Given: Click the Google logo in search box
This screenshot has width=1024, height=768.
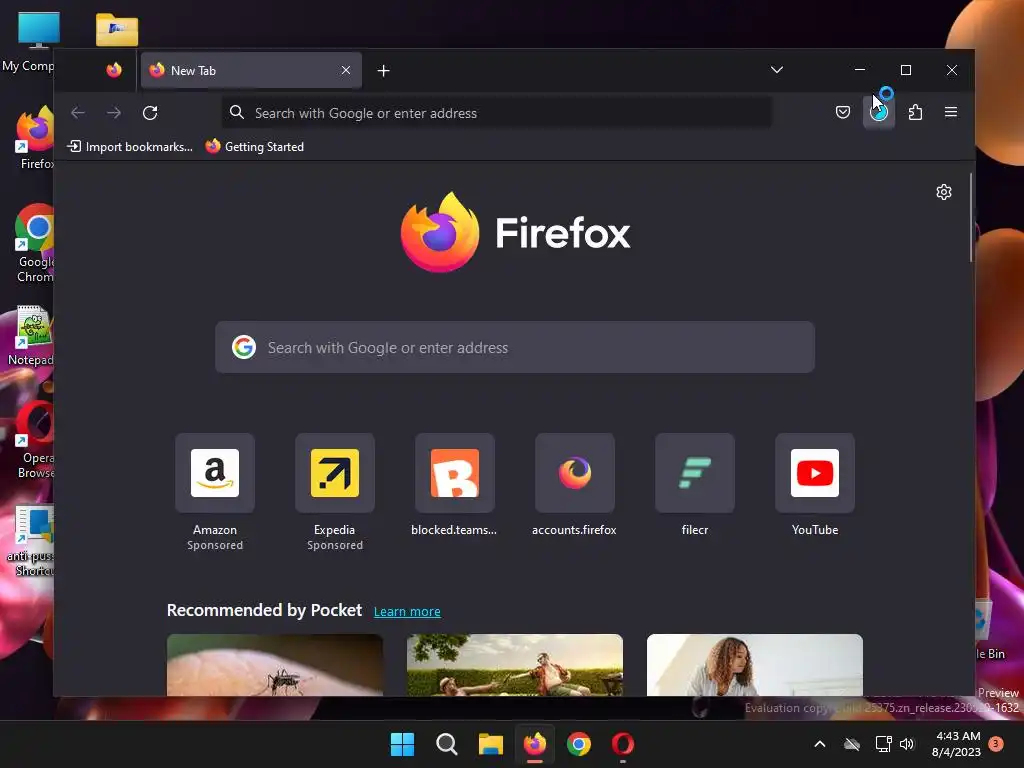Looking at the screenshot, I should (x=244, y=347).
